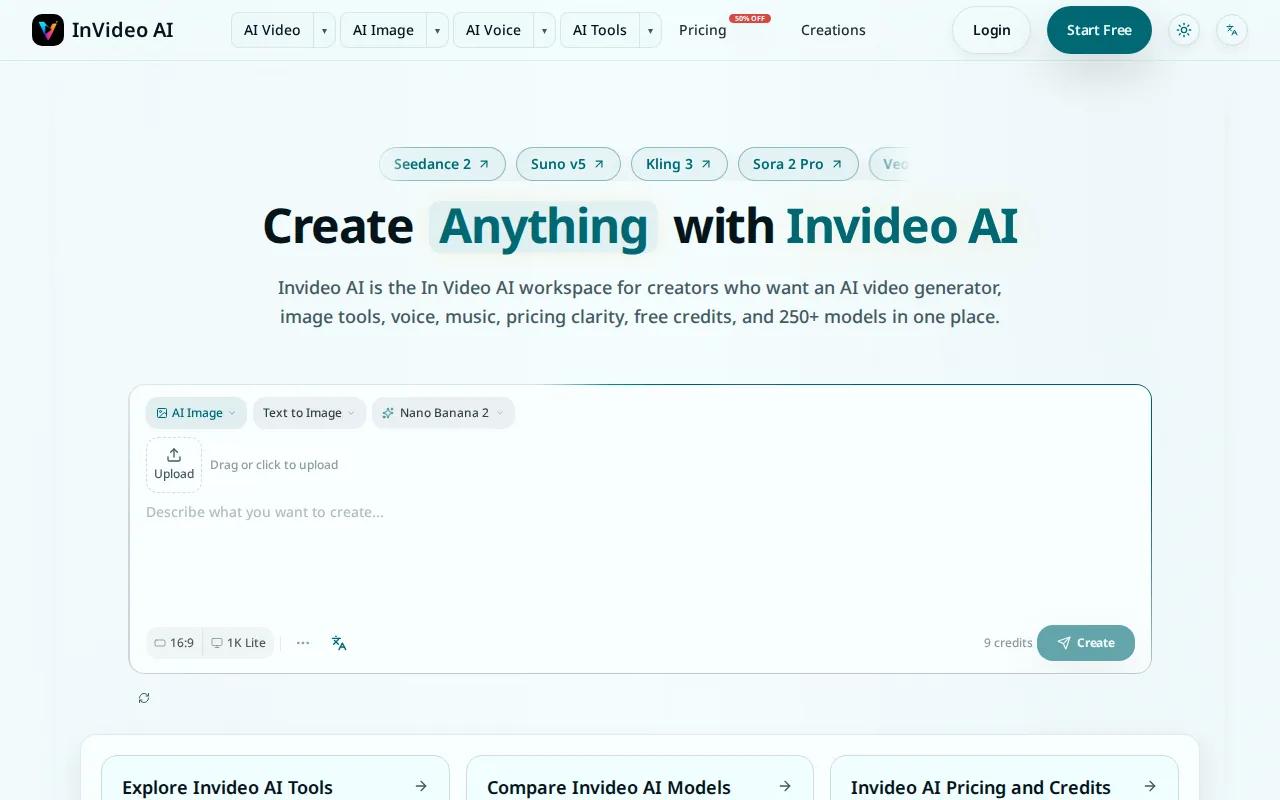Change the 16:9 aspect ratio setting

point(175,643)
